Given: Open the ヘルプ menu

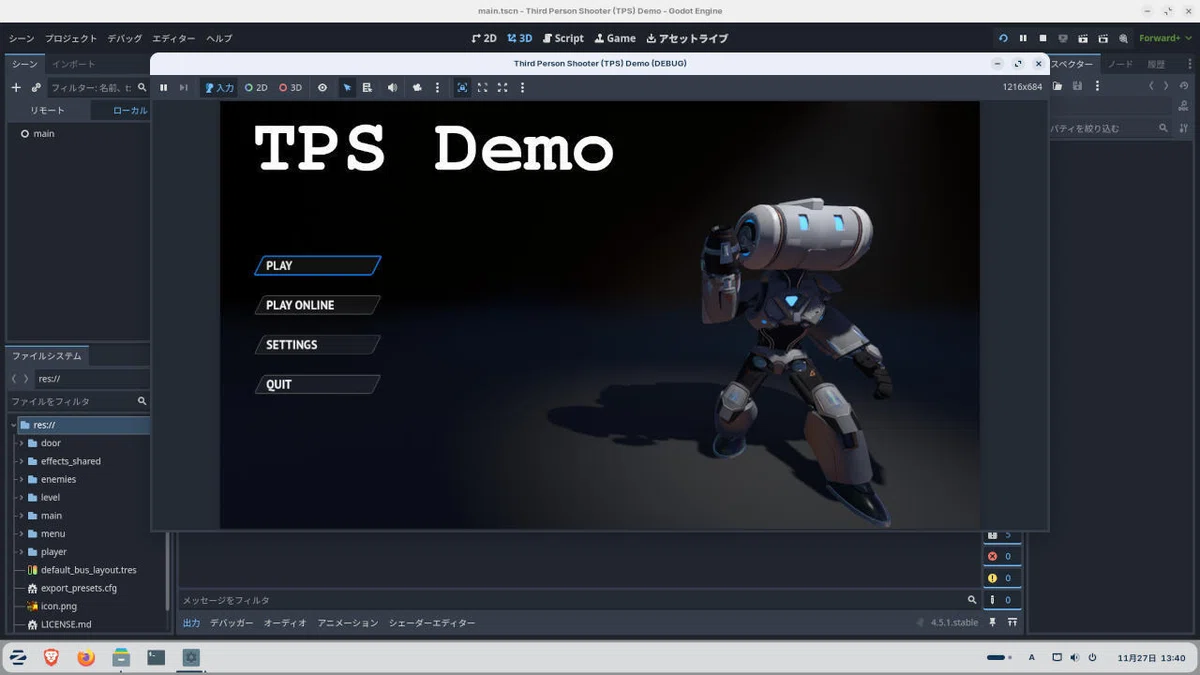Looking at the screenshot, I should point(219,38).
